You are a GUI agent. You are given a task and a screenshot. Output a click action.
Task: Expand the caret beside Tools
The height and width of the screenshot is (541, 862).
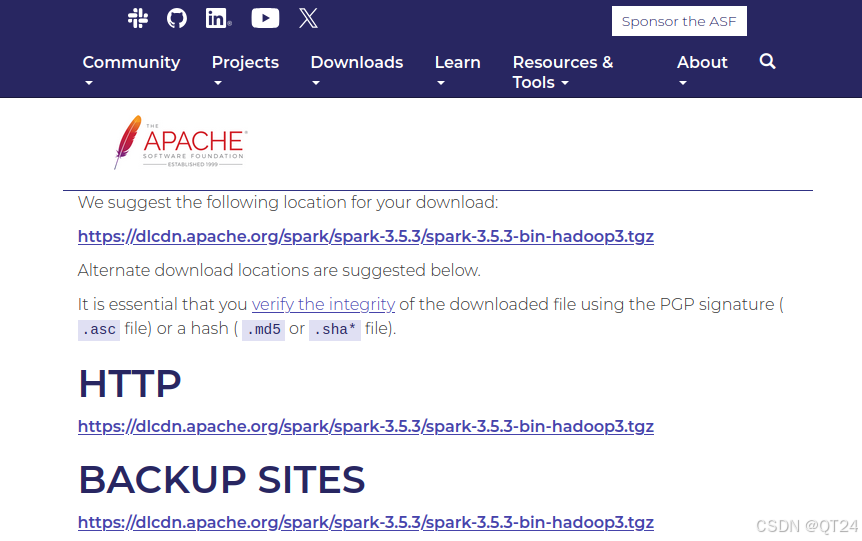(565, 83)
